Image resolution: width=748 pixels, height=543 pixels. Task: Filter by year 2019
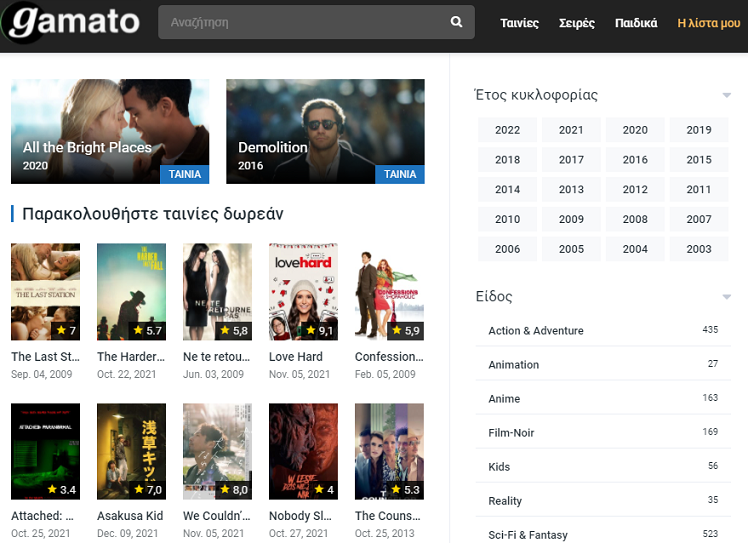pos(699,130)
